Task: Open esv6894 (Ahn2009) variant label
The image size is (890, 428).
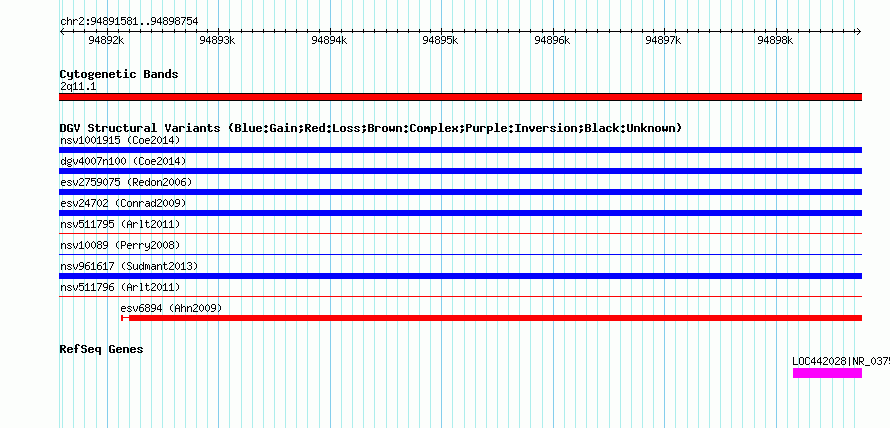Action: point(171,308)
